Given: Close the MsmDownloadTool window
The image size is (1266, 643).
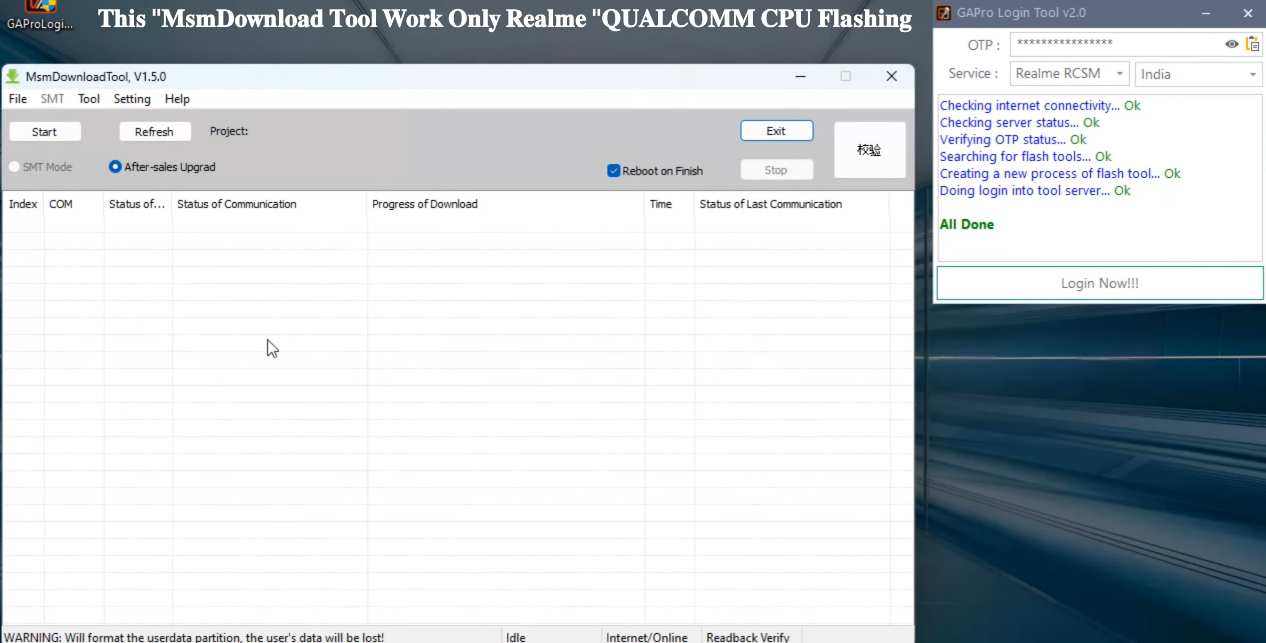Looking at the screenshot, I should click(x=891, y=76).
